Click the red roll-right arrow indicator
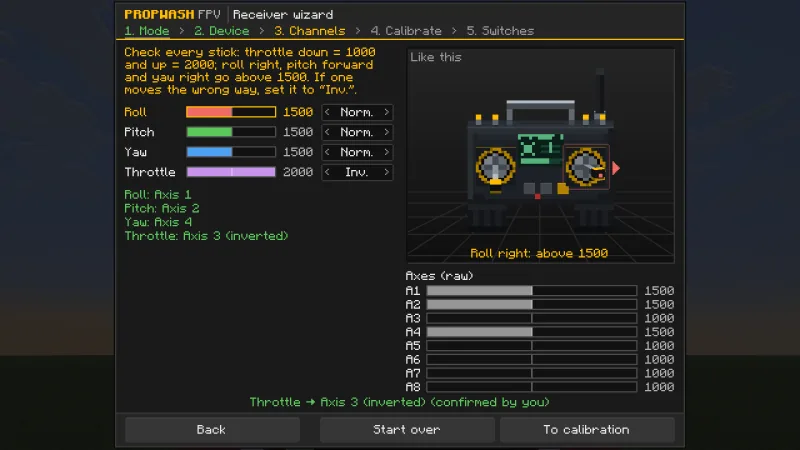This screenshot has width=800, height=450. pos(616,168)
